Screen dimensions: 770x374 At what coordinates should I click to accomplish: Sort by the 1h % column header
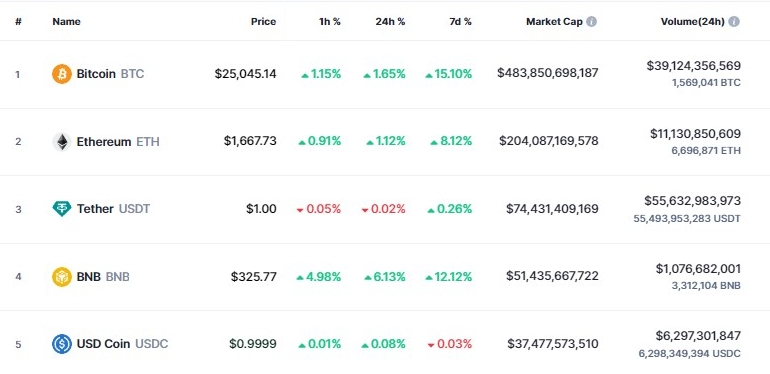click(x=329, y=22)
